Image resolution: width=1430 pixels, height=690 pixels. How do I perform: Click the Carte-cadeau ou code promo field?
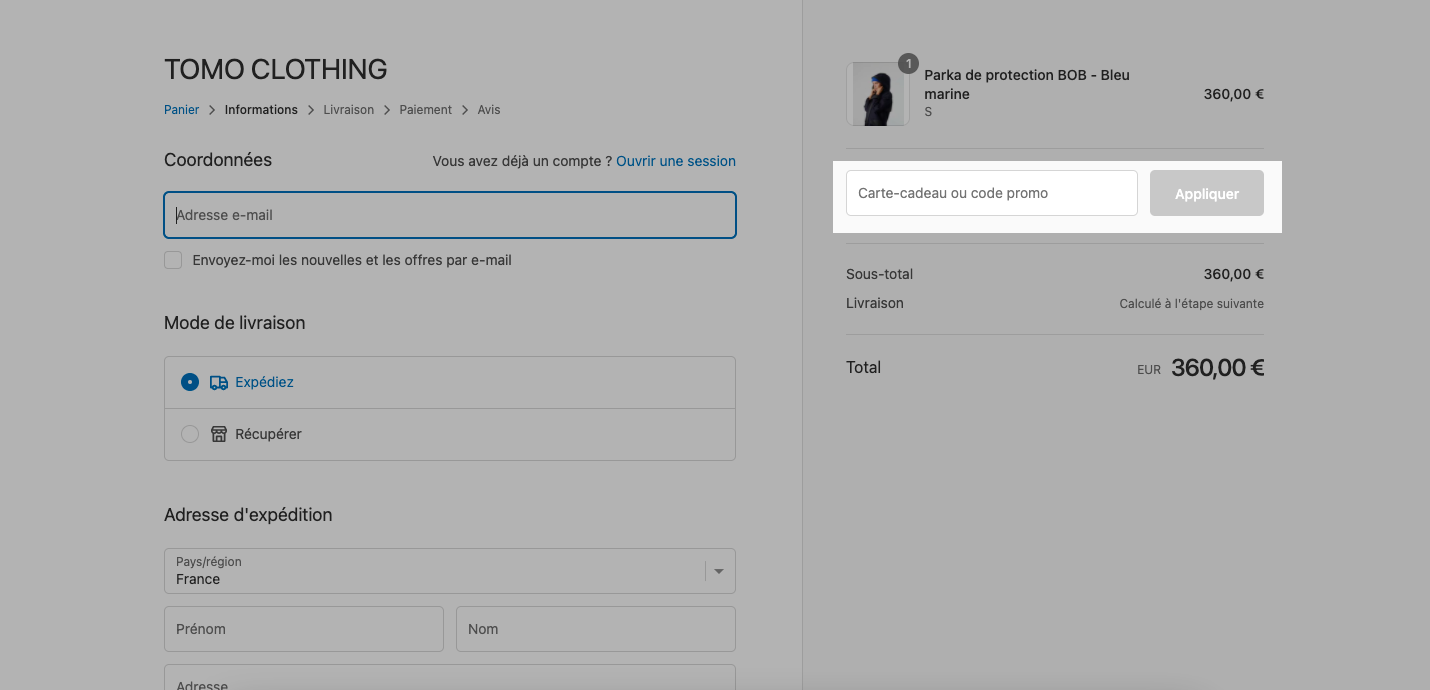click(992, 193)
